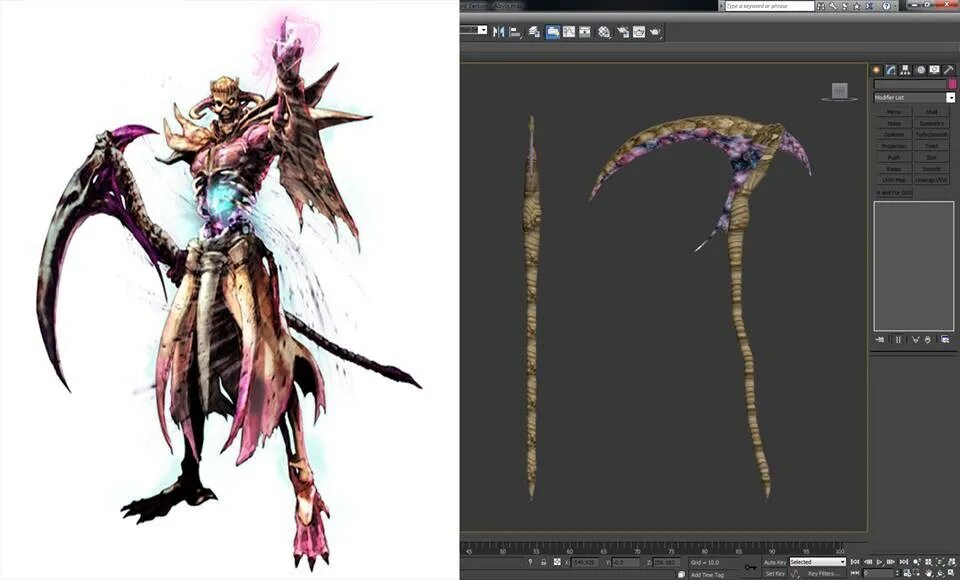Click the Zoom Extents All navigation icon

coord(952,562)
